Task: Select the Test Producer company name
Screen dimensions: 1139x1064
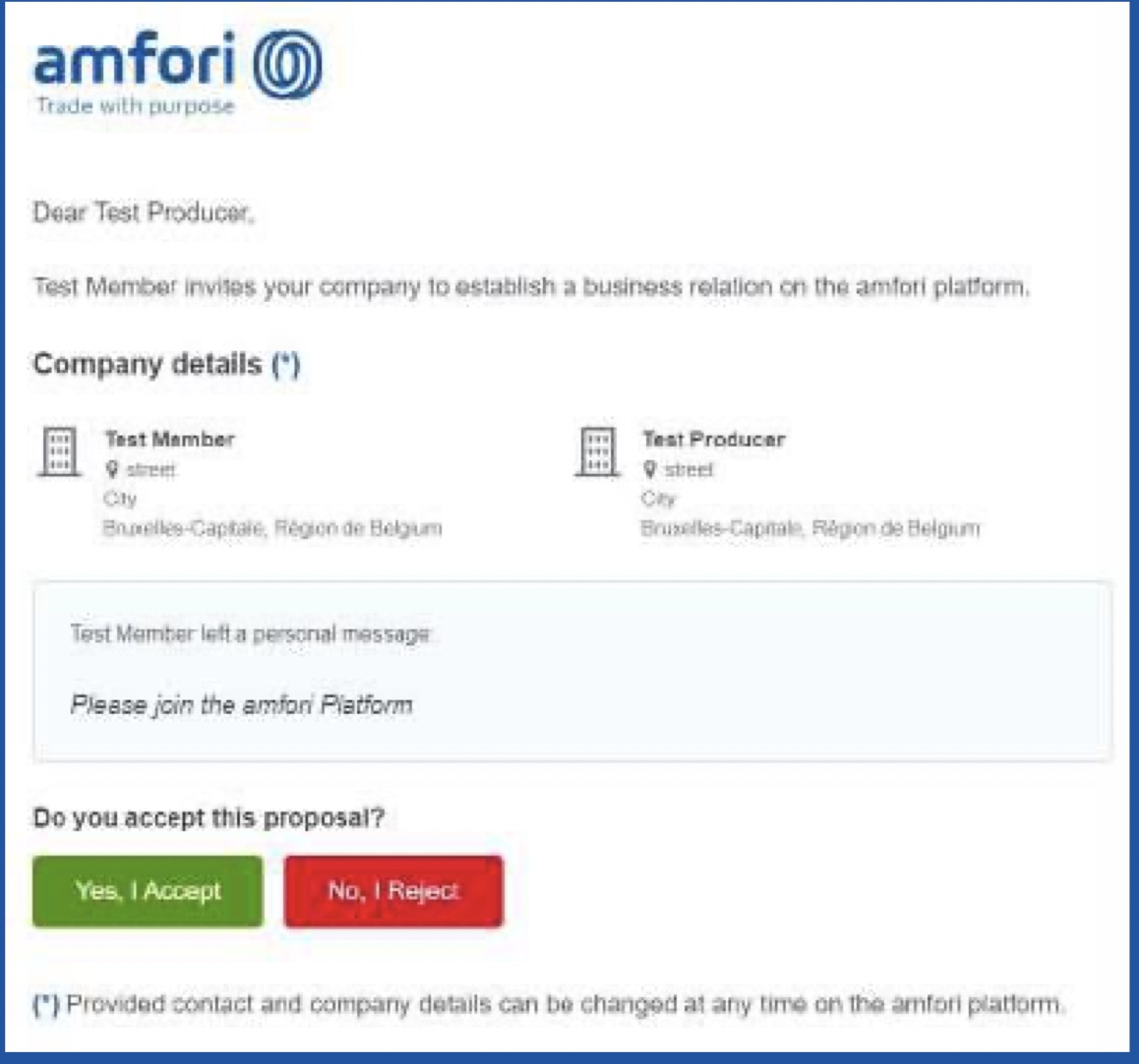Action: (x=713, y=440)
